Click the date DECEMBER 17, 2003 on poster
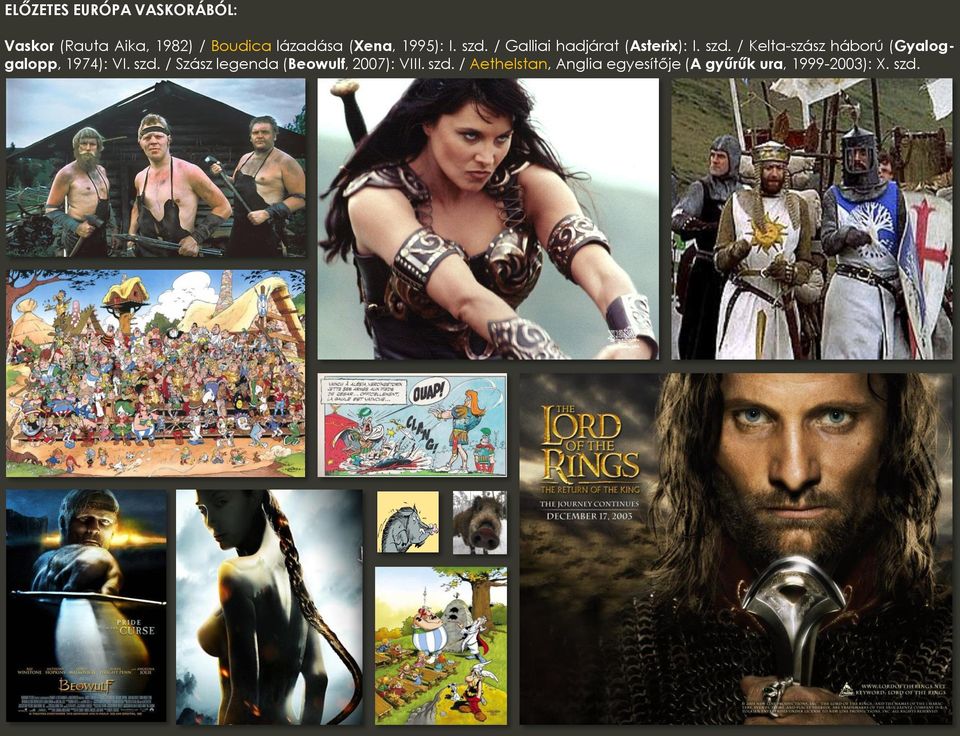This screenshot has width=960, height=736. click(x=589, y=516)
